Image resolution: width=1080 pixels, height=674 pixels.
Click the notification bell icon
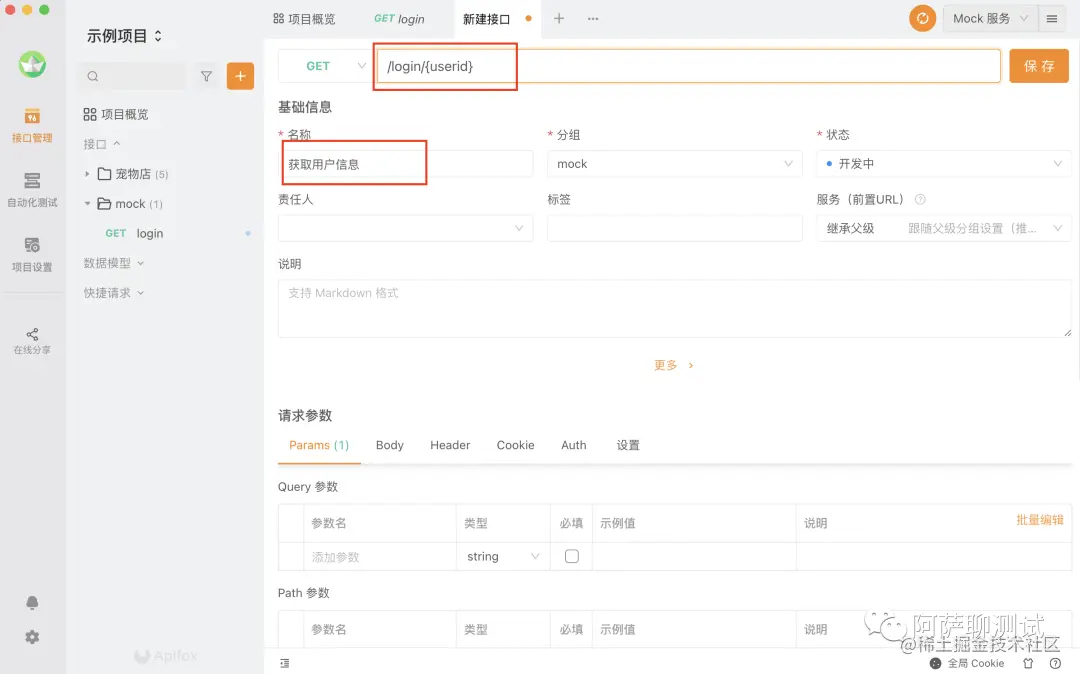point(32,602)
